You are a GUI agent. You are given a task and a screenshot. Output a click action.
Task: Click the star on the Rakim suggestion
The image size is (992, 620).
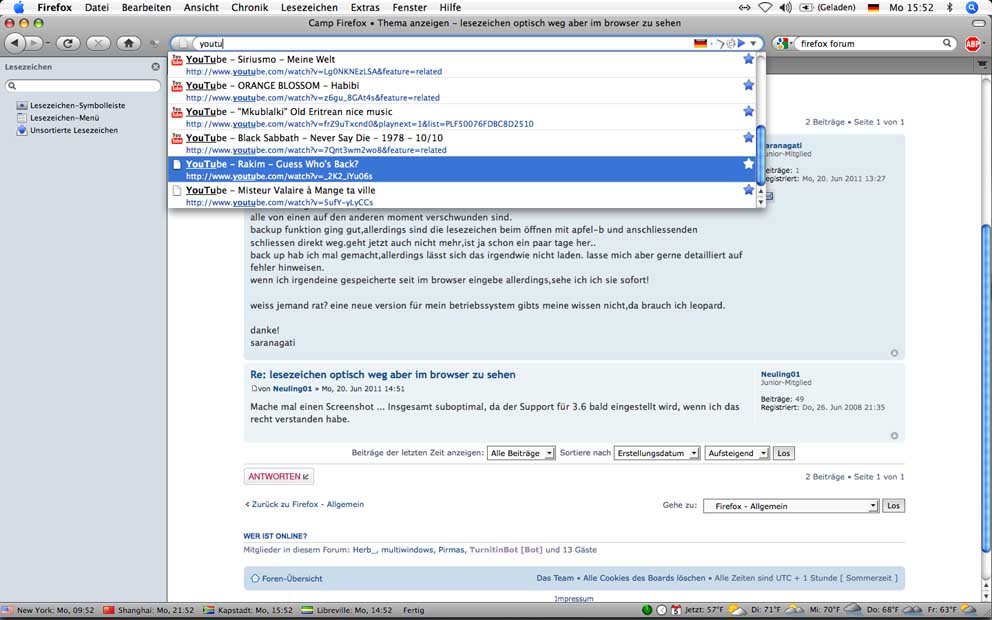(748, 164)
